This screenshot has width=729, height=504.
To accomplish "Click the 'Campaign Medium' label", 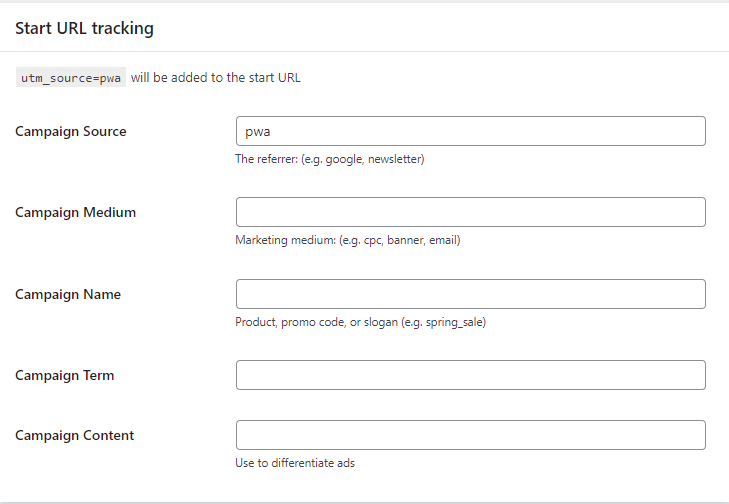I will (75, 212).
